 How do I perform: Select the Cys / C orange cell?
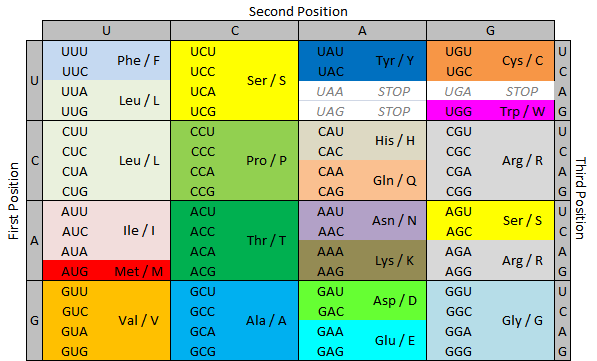point(490,61)
